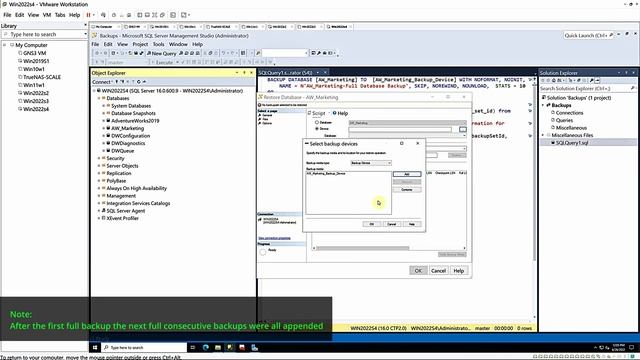Open Script in the Restore Database dialog

click(317, 113)
